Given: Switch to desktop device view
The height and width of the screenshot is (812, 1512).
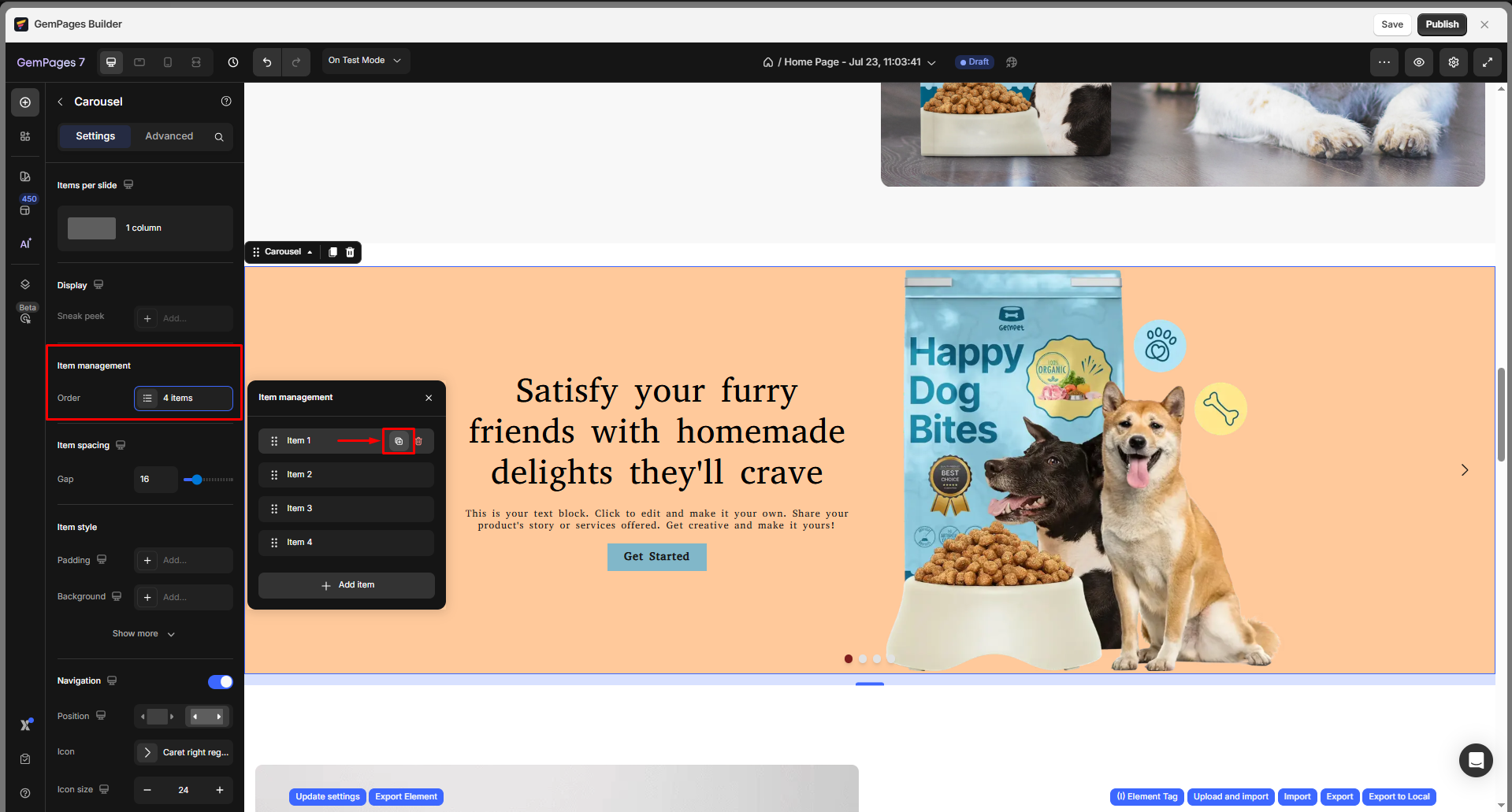Looking at the screenshot, I should point(111,62).
